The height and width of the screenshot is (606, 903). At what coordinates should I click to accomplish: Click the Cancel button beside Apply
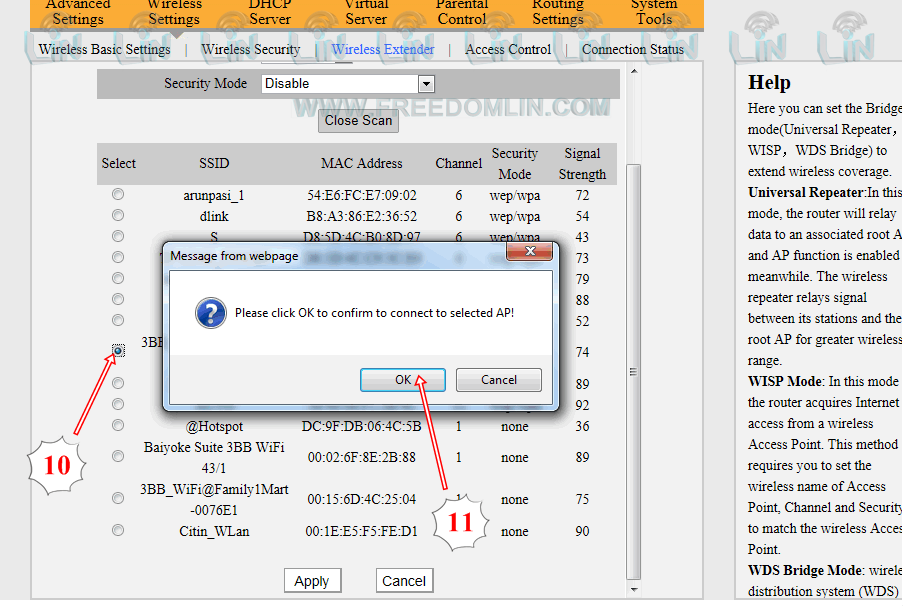coord(404,581)
